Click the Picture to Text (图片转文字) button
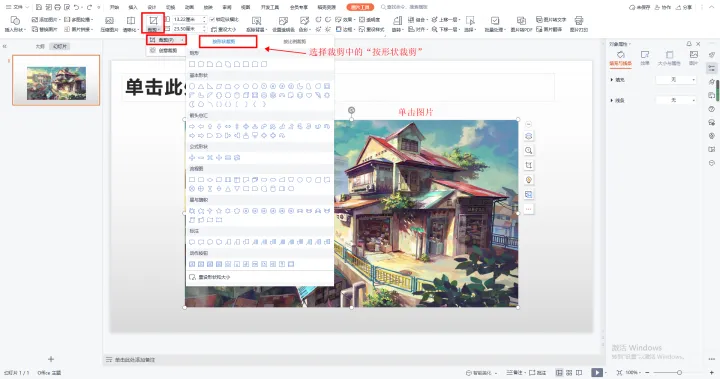720x379 pixels. click(x=551, y=20)
